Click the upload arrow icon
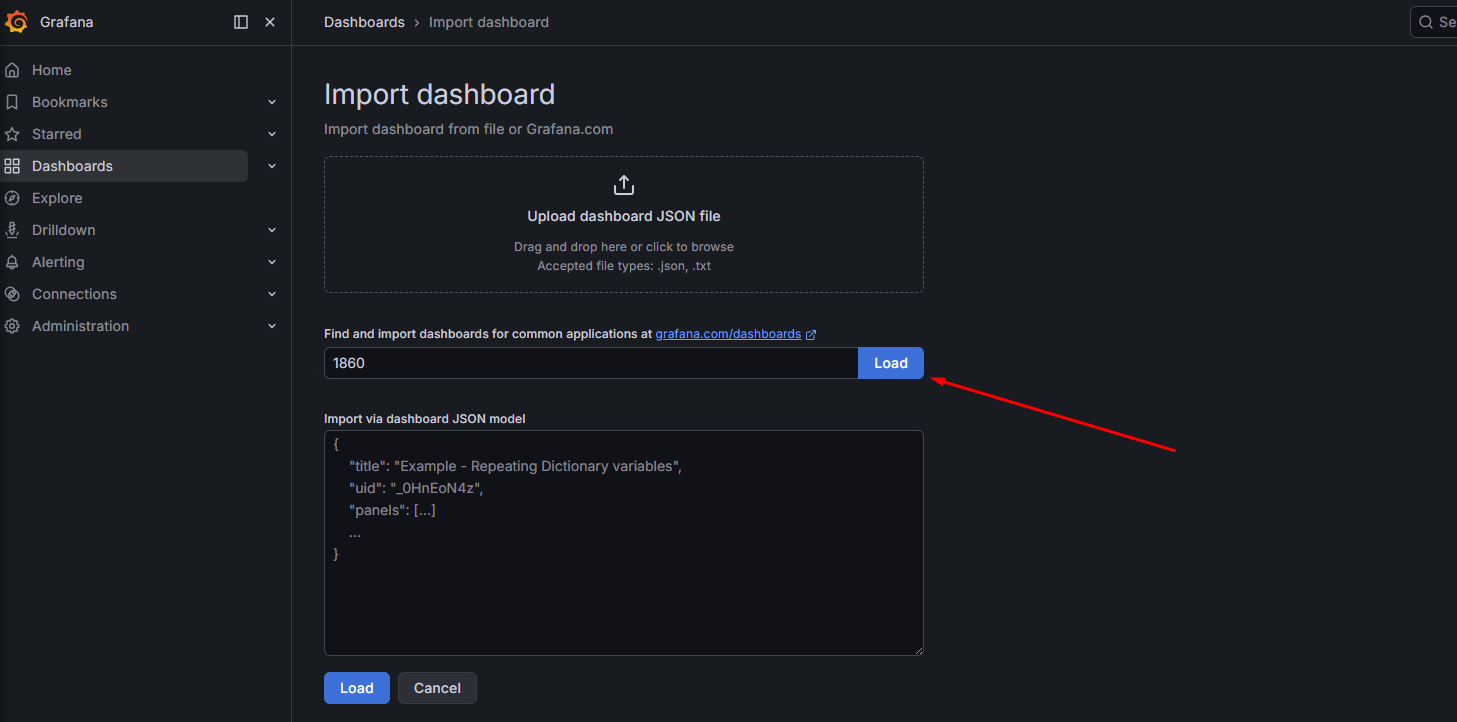This screenshot has width=1457, height=722. (624, 185)
